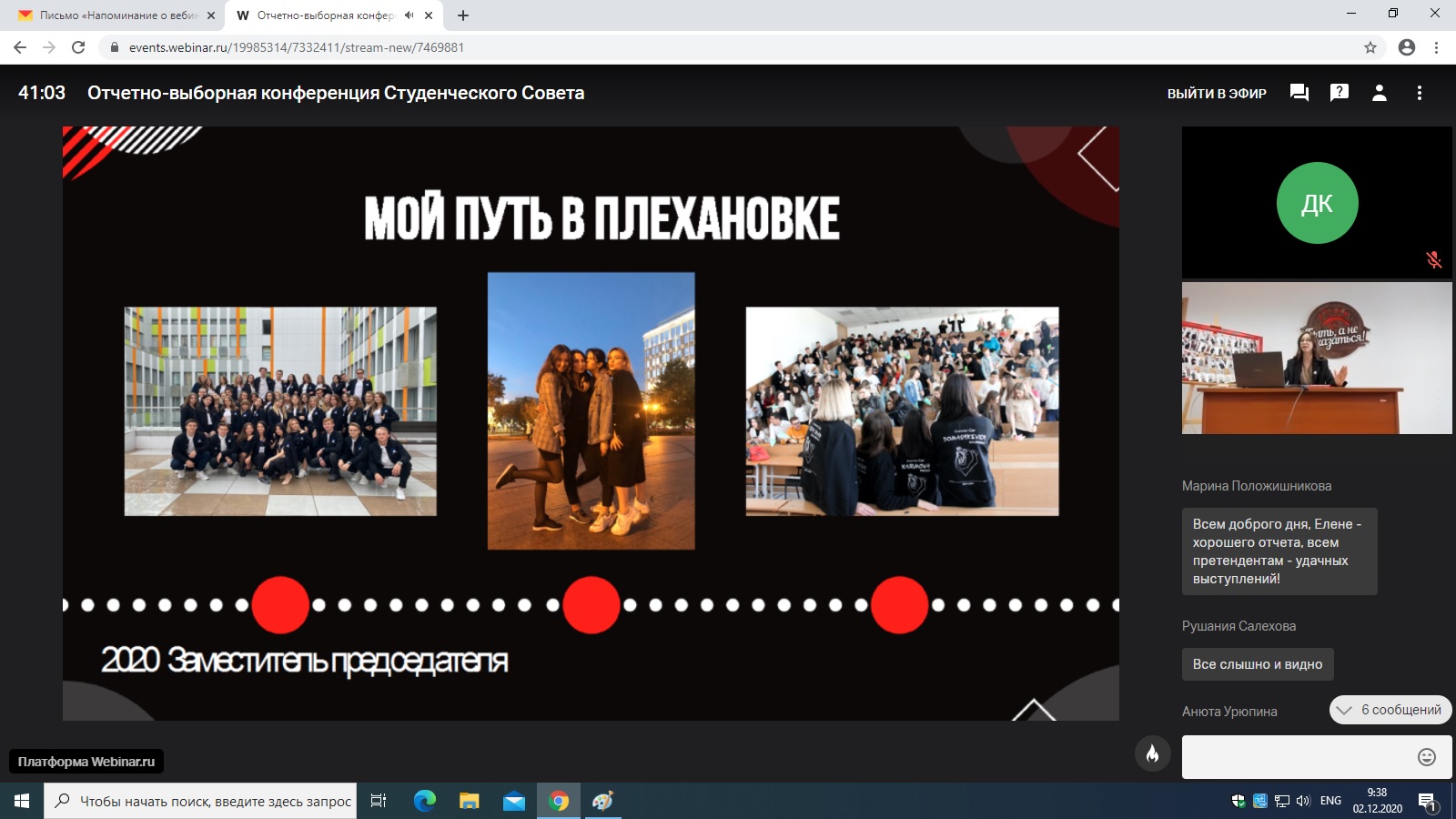Viewport: 1456px width, 819px height.
Task: Open the Windows Start menu
Action: 22,801
